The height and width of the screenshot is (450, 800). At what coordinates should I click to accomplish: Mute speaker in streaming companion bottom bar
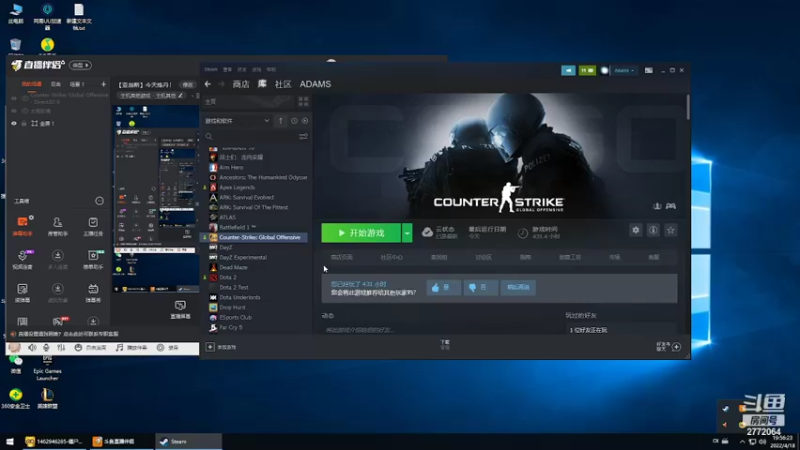pos(32,347)
